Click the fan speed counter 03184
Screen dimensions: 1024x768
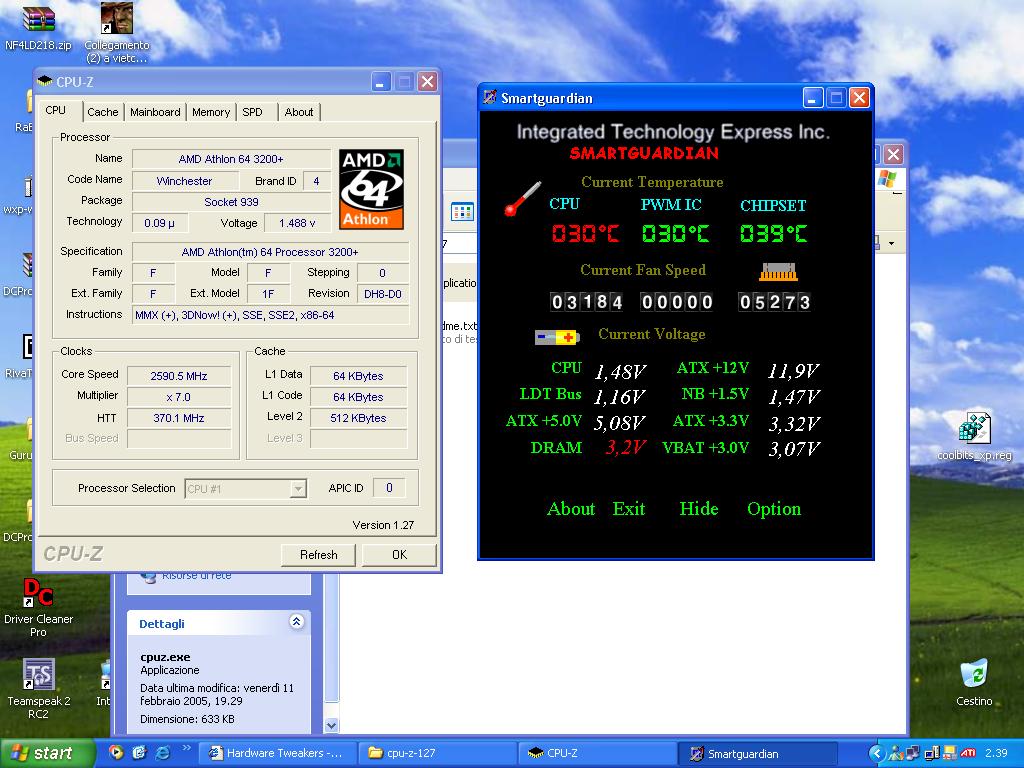586,302
